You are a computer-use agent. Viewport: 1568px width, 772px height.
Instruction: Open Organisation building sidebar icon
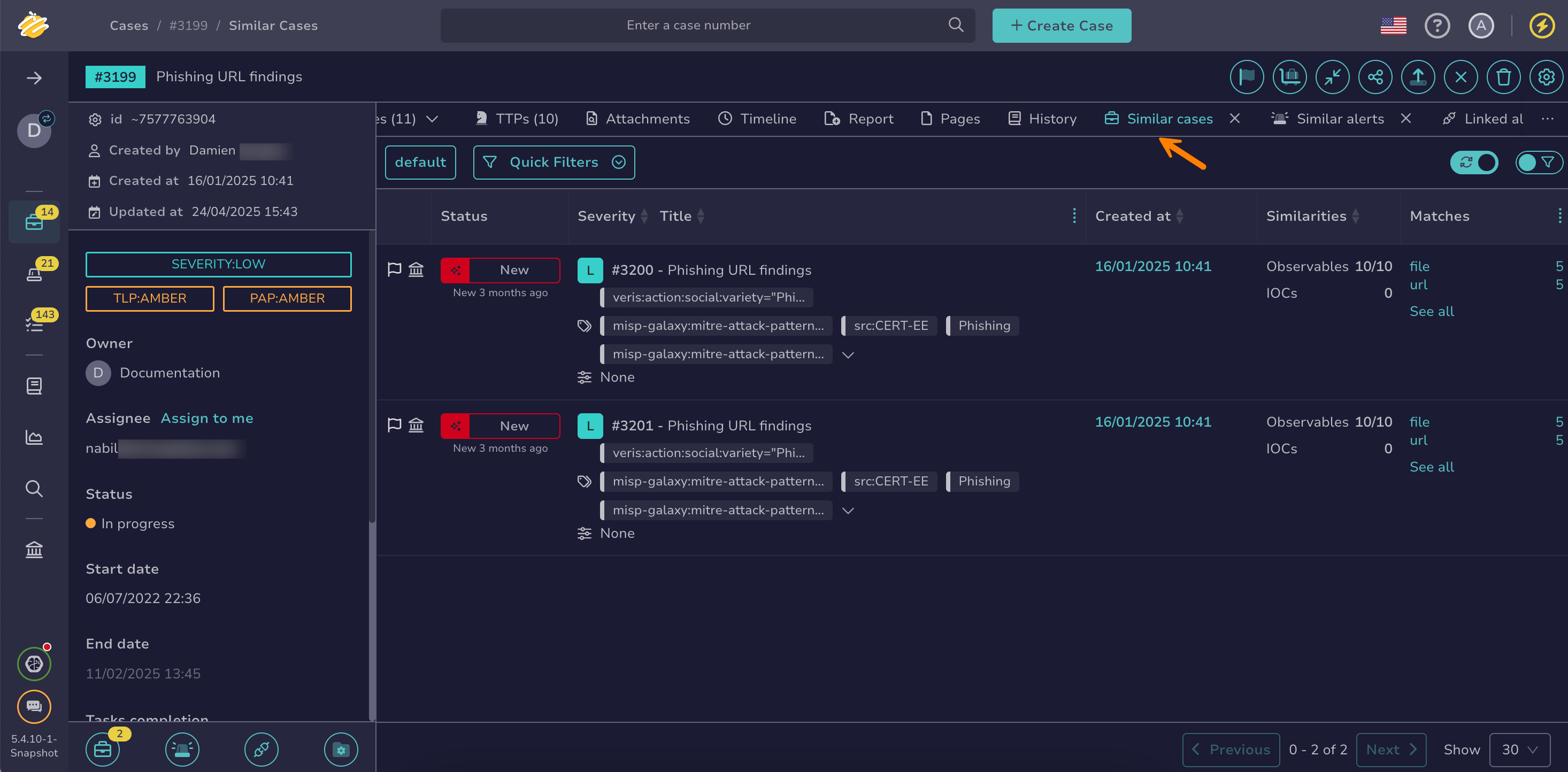click(34, 550)
